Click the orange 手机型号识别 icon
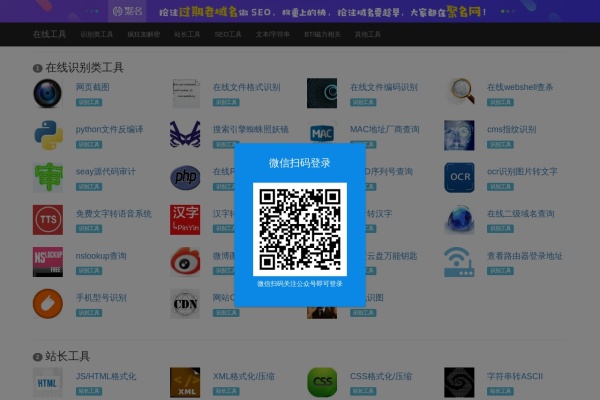The height and width of the screenshot is (400, 600). (47, 303)
